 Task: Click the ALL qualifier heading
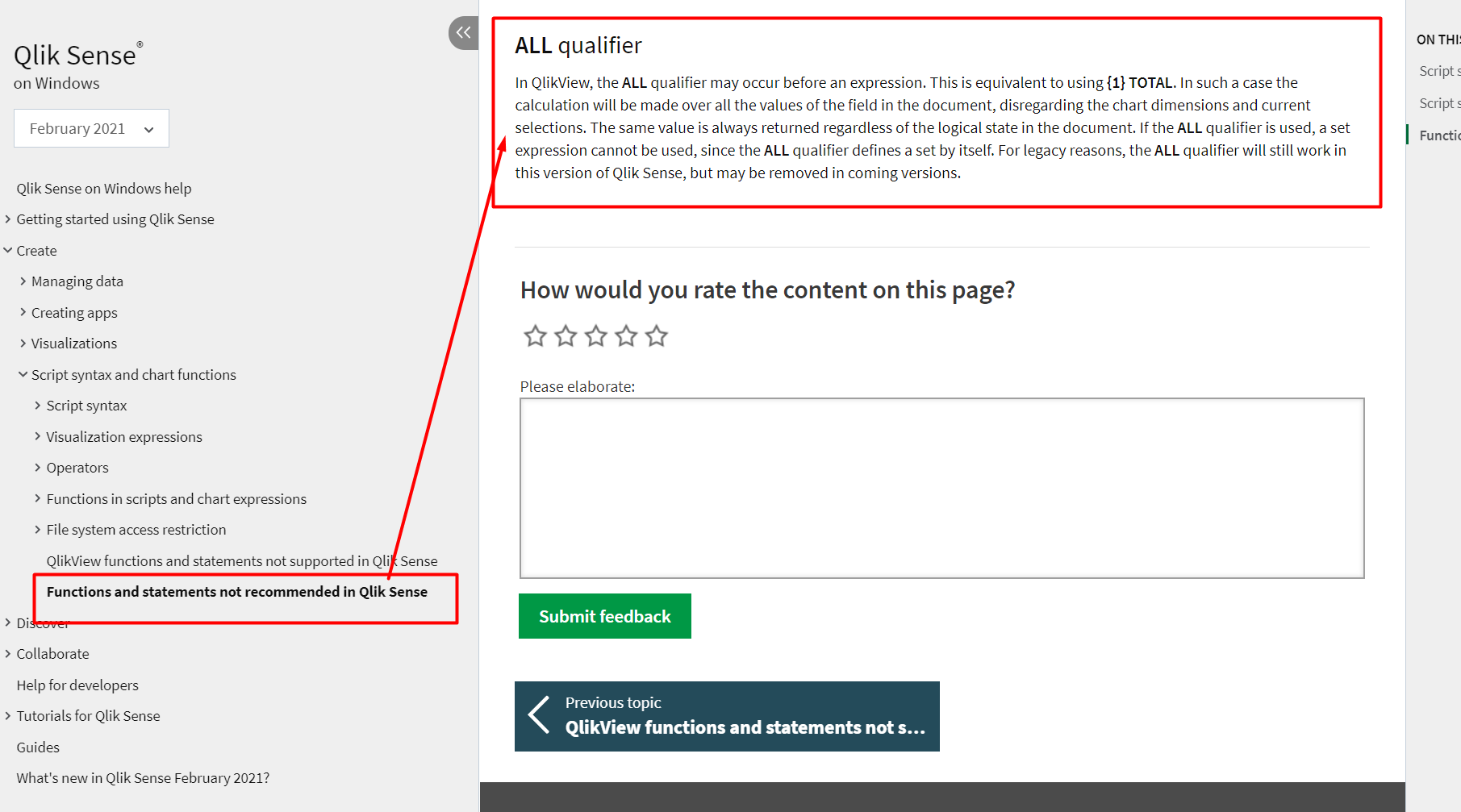coord(578,45)
